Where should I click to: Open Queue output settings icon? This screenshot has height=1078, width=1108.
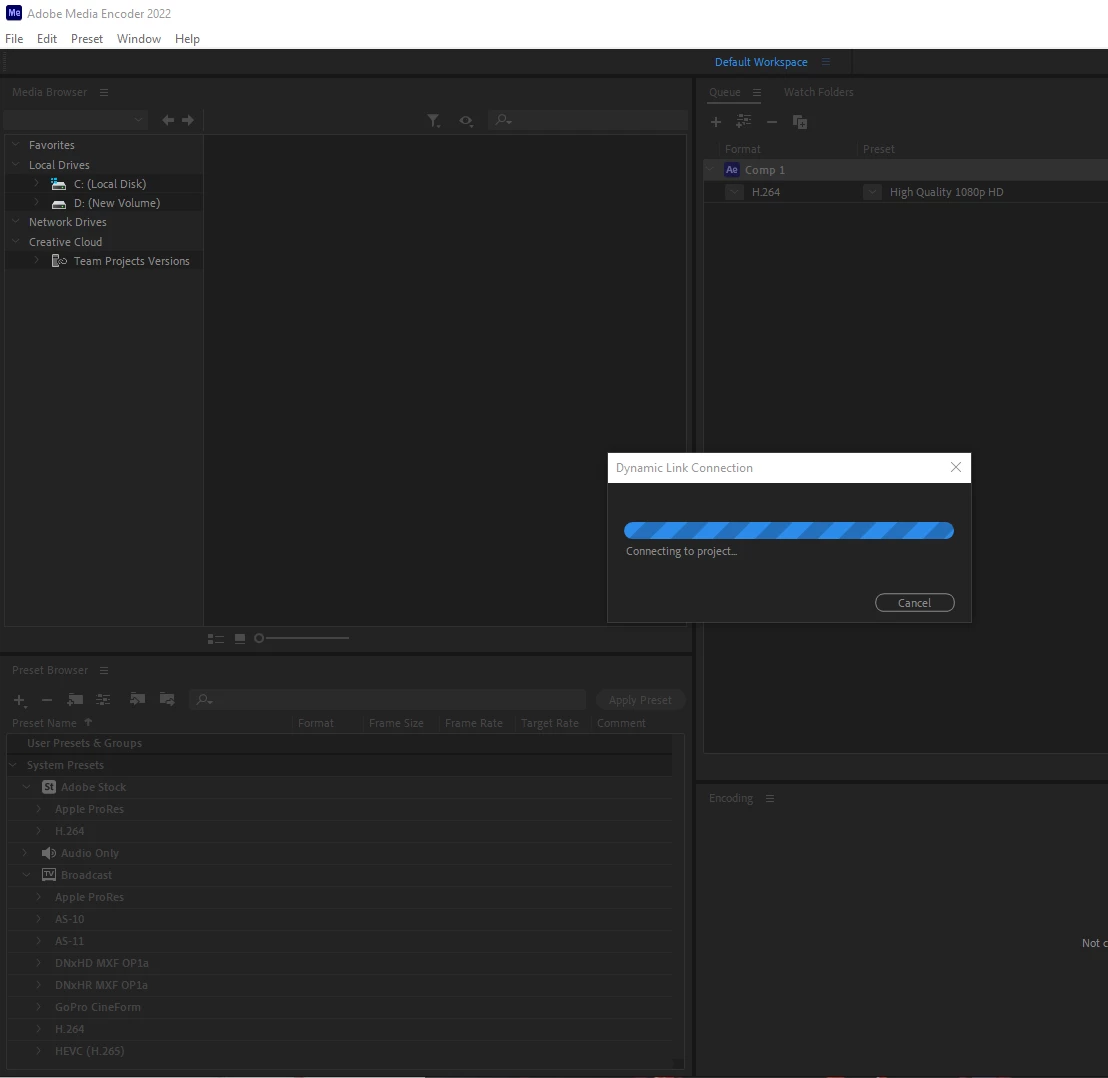pos(743,122)
